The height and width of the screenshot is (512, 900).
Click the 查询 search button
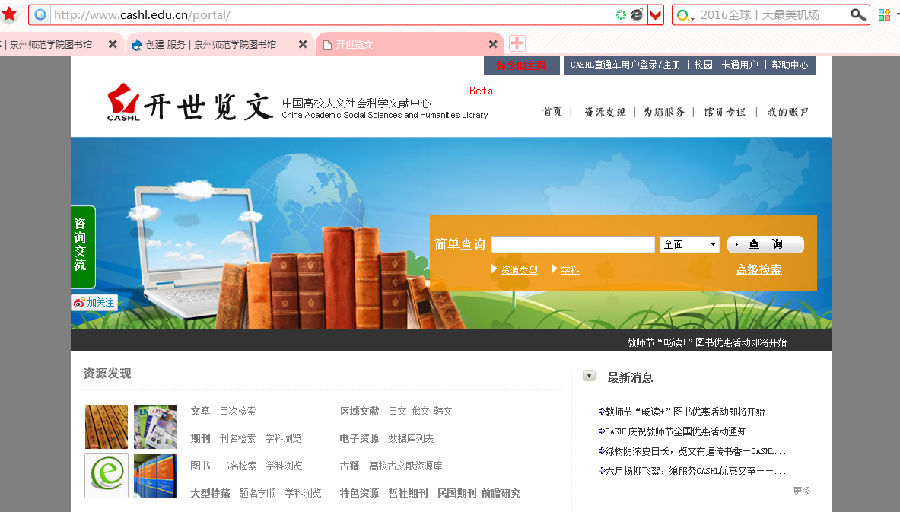pyautogui.click(x=765, y=245)
